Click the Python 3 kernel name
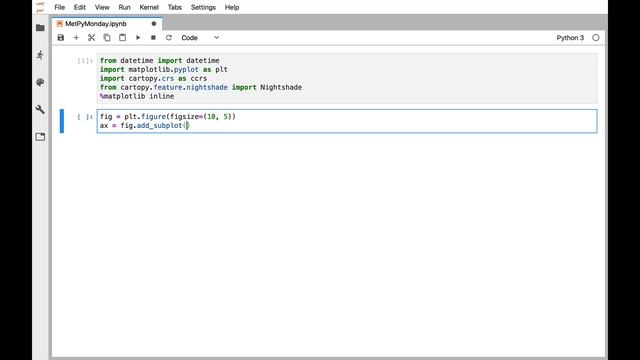This screenshot has width=640, height=360. tap(570, 38)
